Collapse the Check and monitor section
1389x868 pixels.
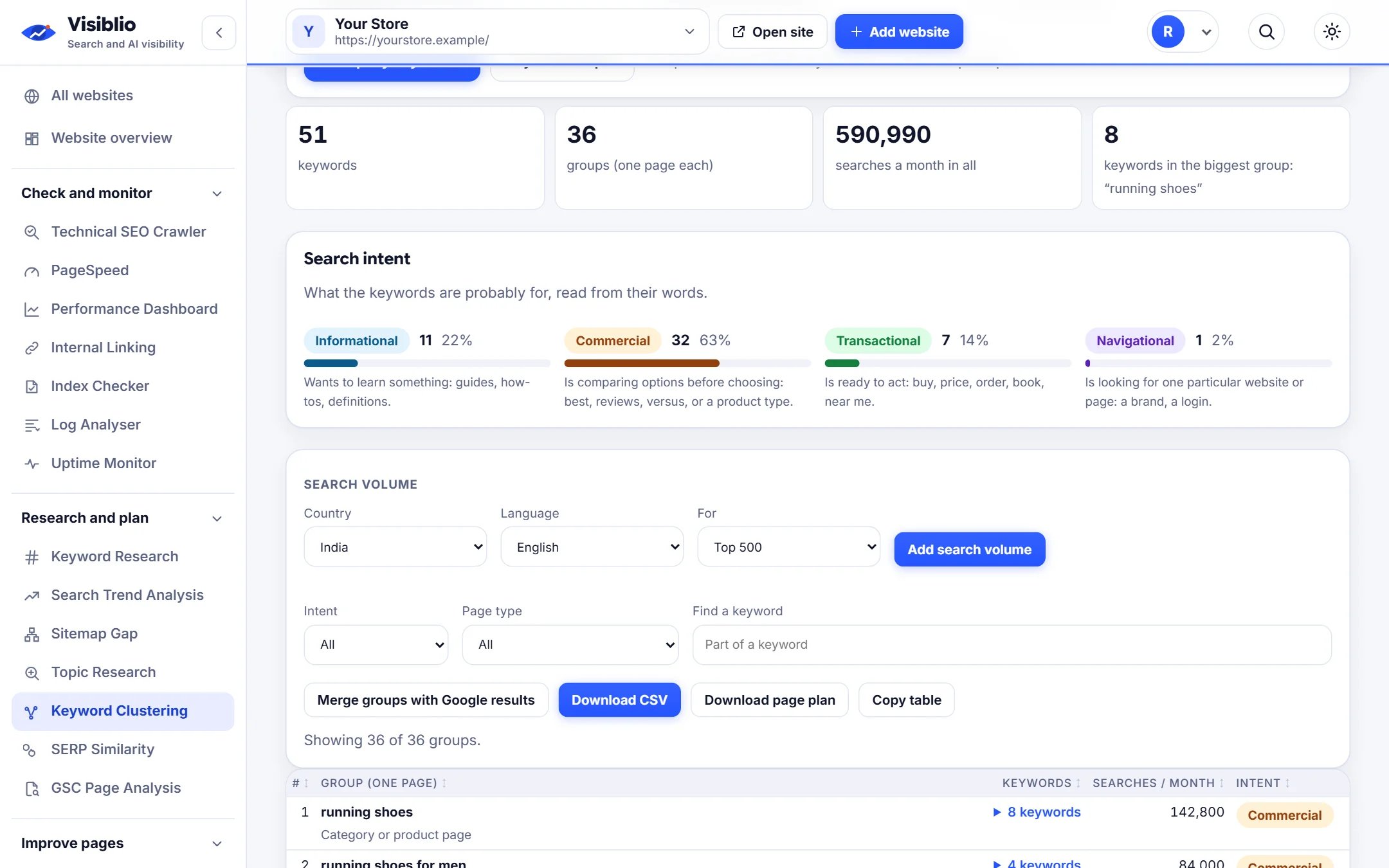pyautogui.click(x=123, y=193)
